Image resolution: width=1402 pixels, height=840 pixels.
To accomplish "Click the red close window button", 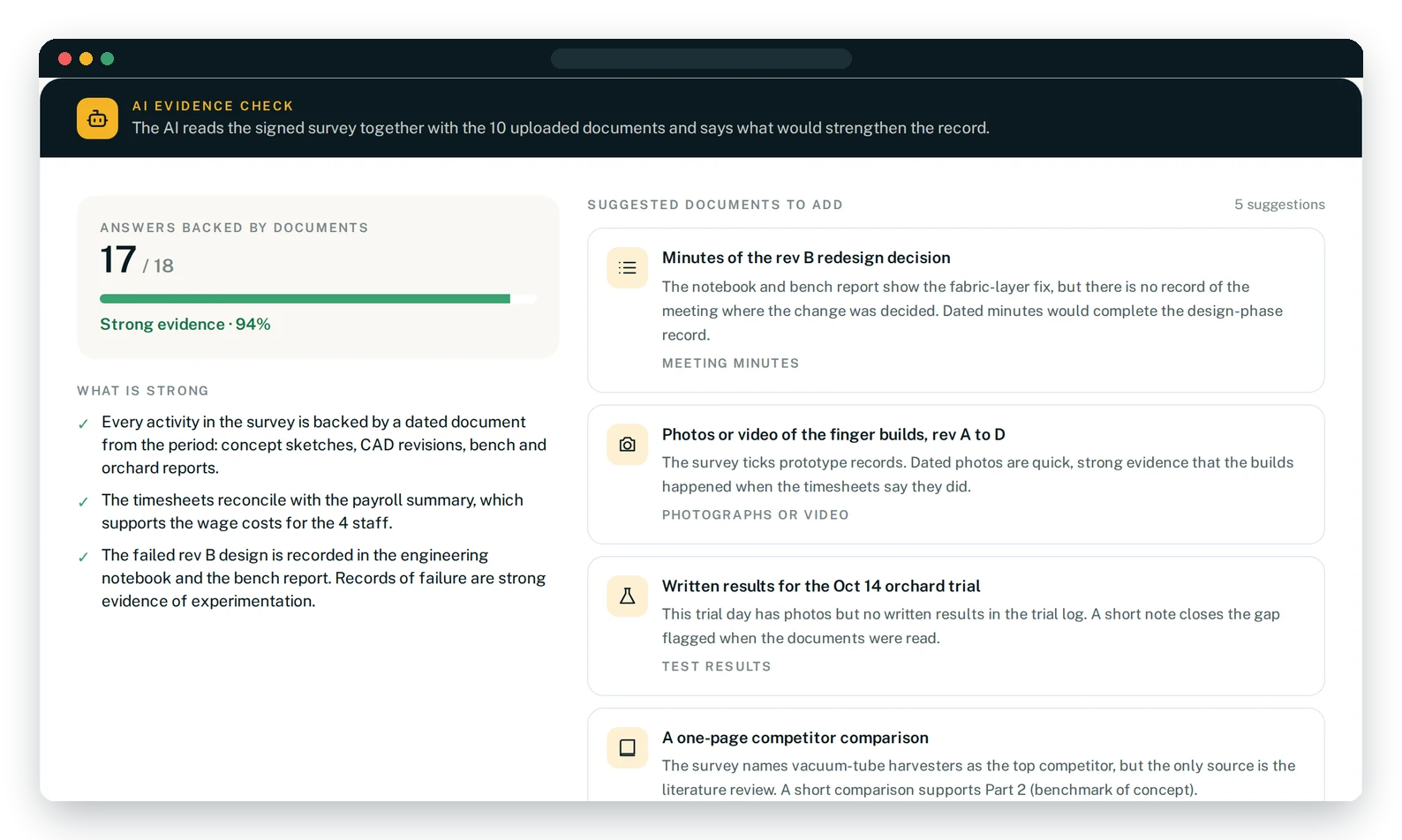I will coord(64,59).
